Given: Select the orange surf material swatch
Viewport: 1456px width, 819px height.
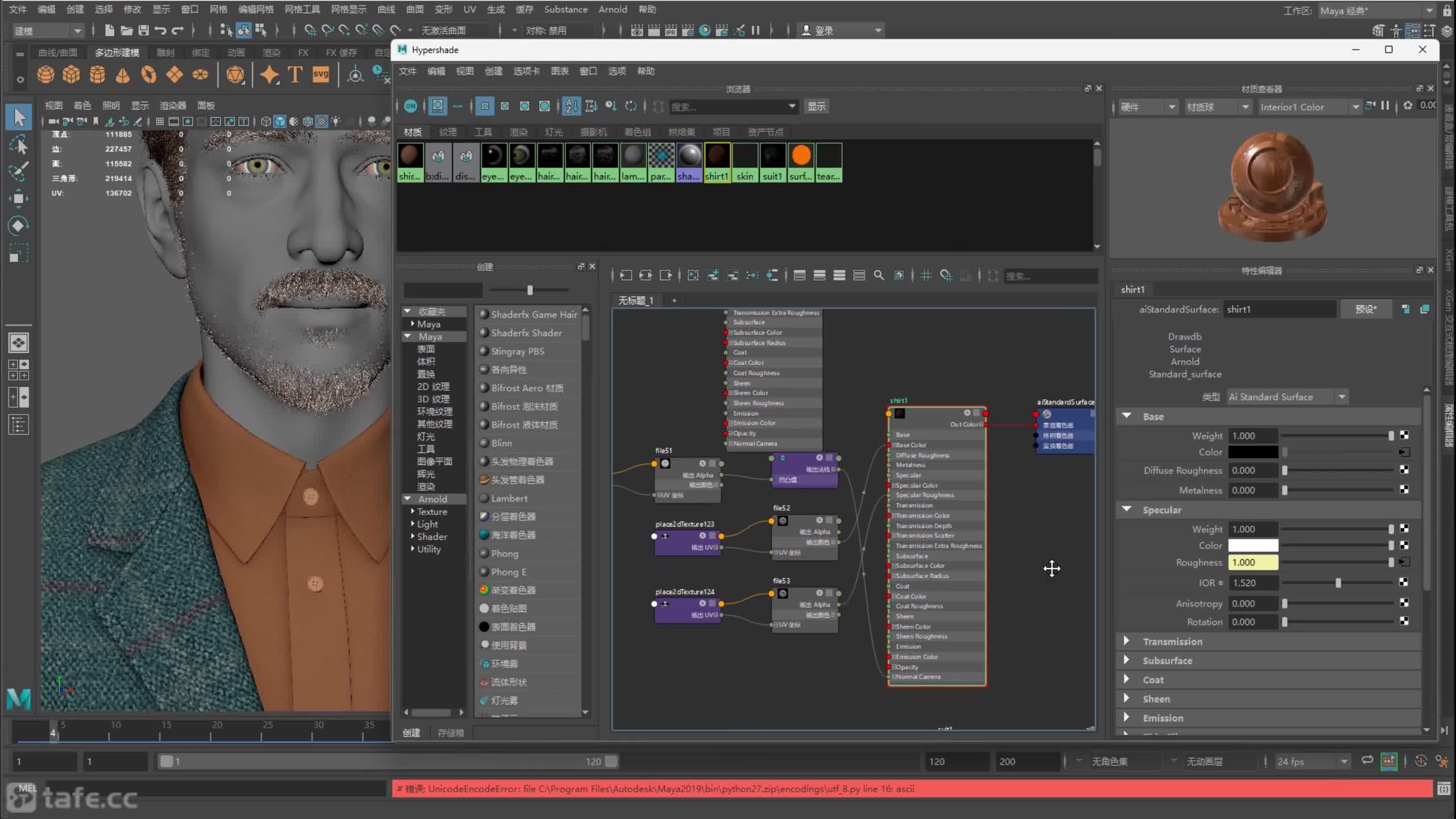Looking at the screenshot, I should 801,162.
